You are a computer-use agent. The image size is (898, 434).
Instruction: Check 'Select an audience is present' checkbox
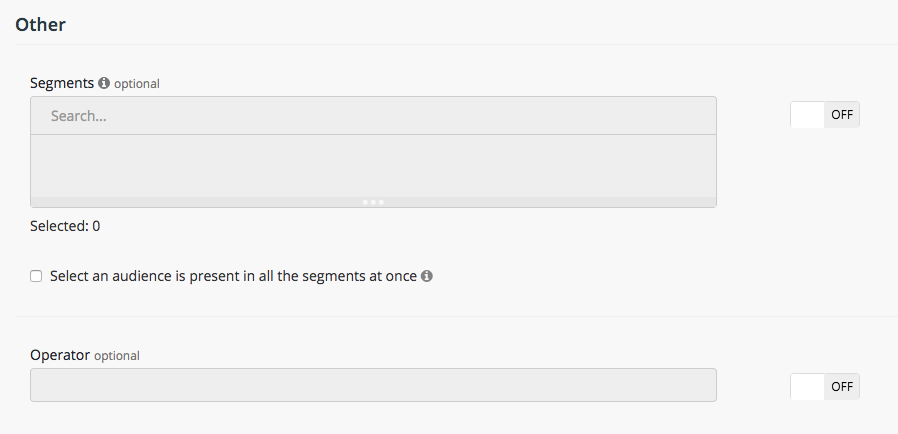[36, 276]
